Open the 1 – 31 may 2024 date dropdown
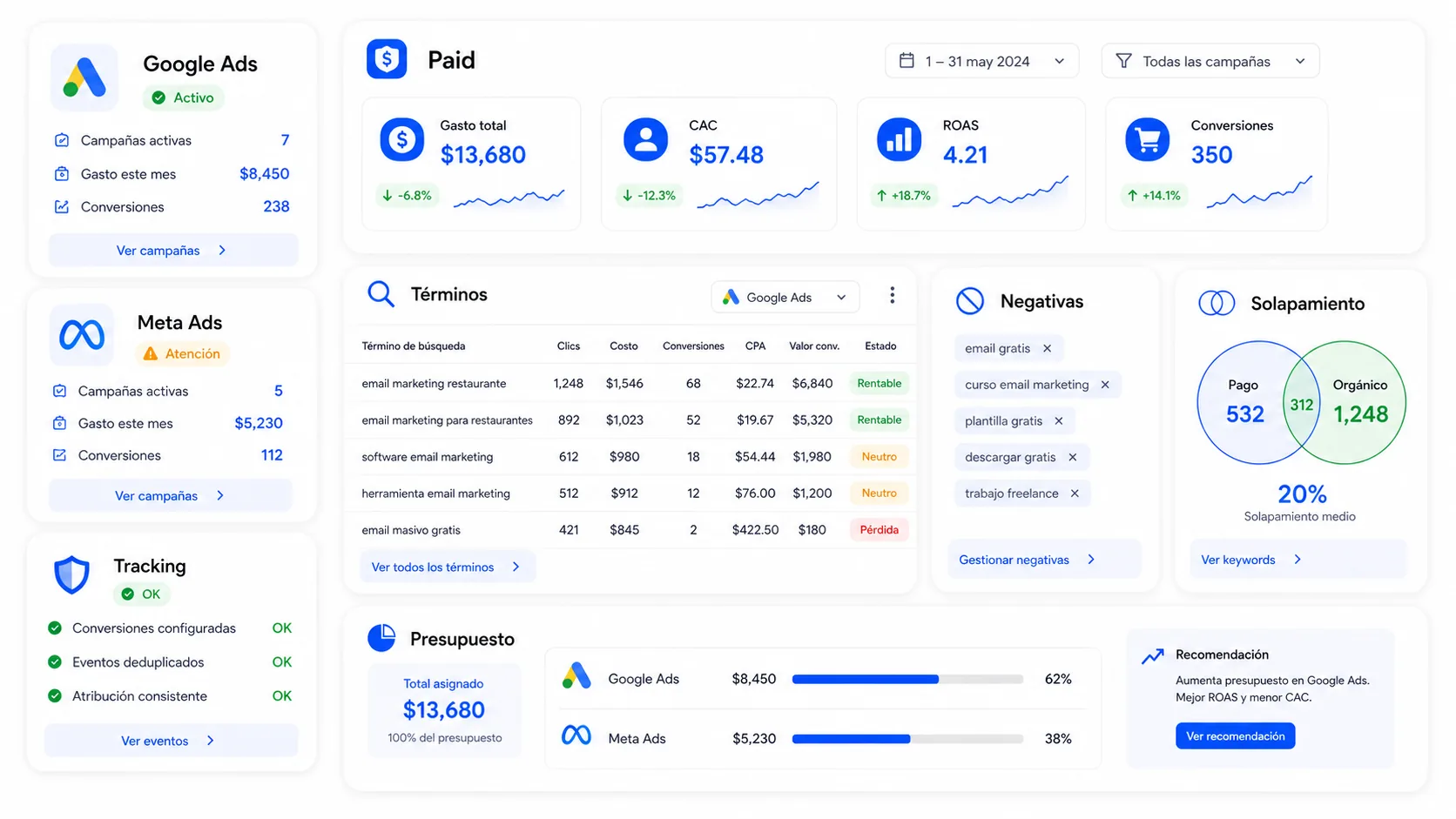Viewport: 1456px width, 819px height. [x=982, y=61]
